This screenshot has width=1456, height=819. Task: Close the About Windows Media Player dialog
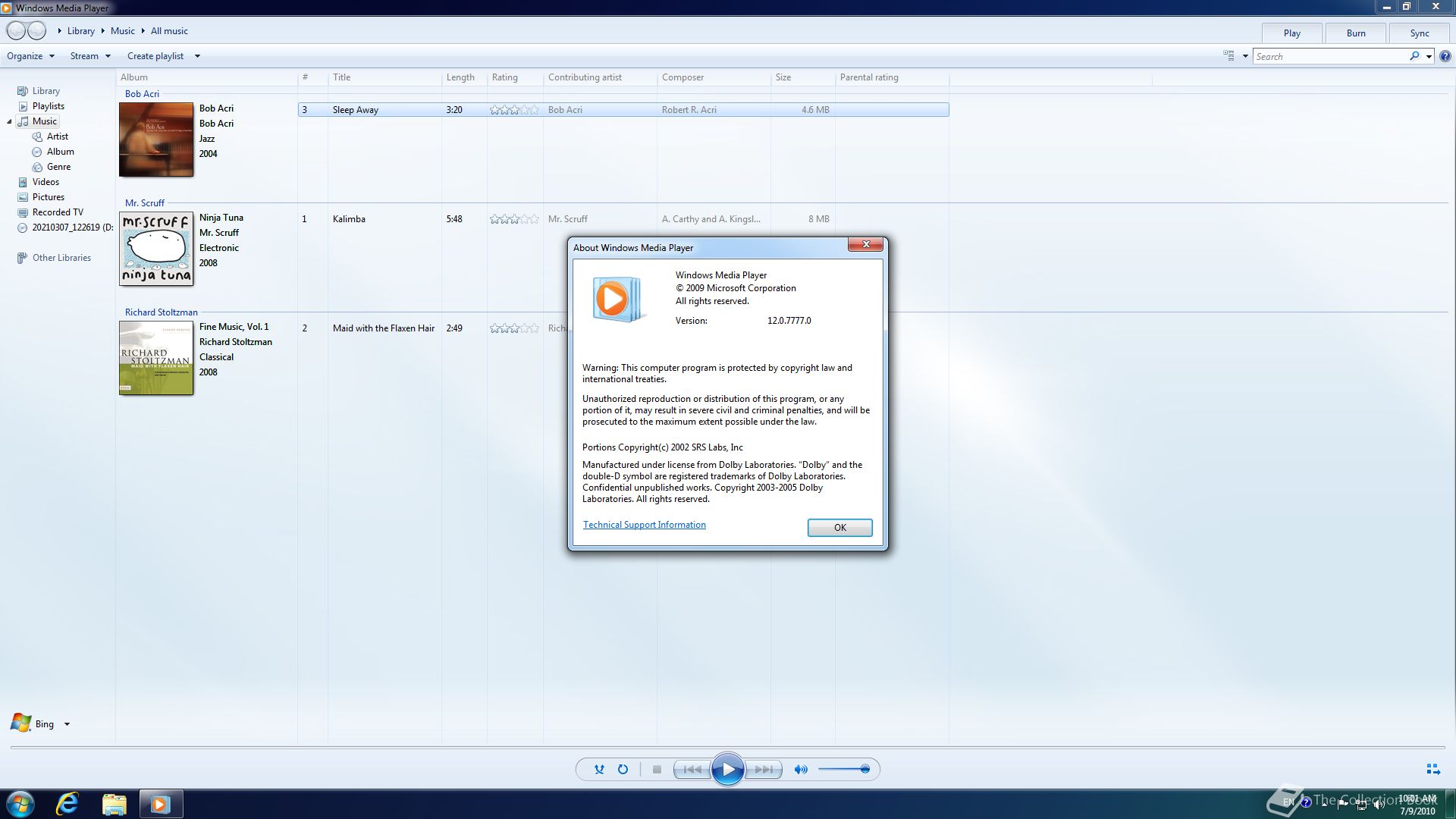865,244
